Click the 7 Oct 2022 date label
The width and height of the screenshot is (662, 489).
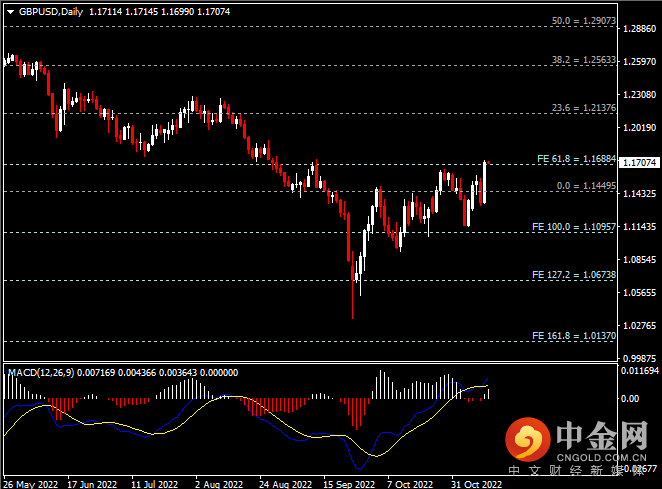(x=410, y=484)
